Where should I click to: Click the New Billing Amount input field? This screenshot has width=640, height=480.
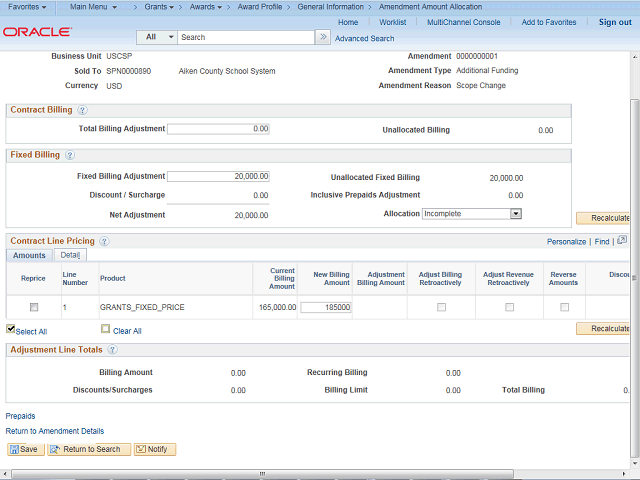pyautogui.click(x=326, y=307)
